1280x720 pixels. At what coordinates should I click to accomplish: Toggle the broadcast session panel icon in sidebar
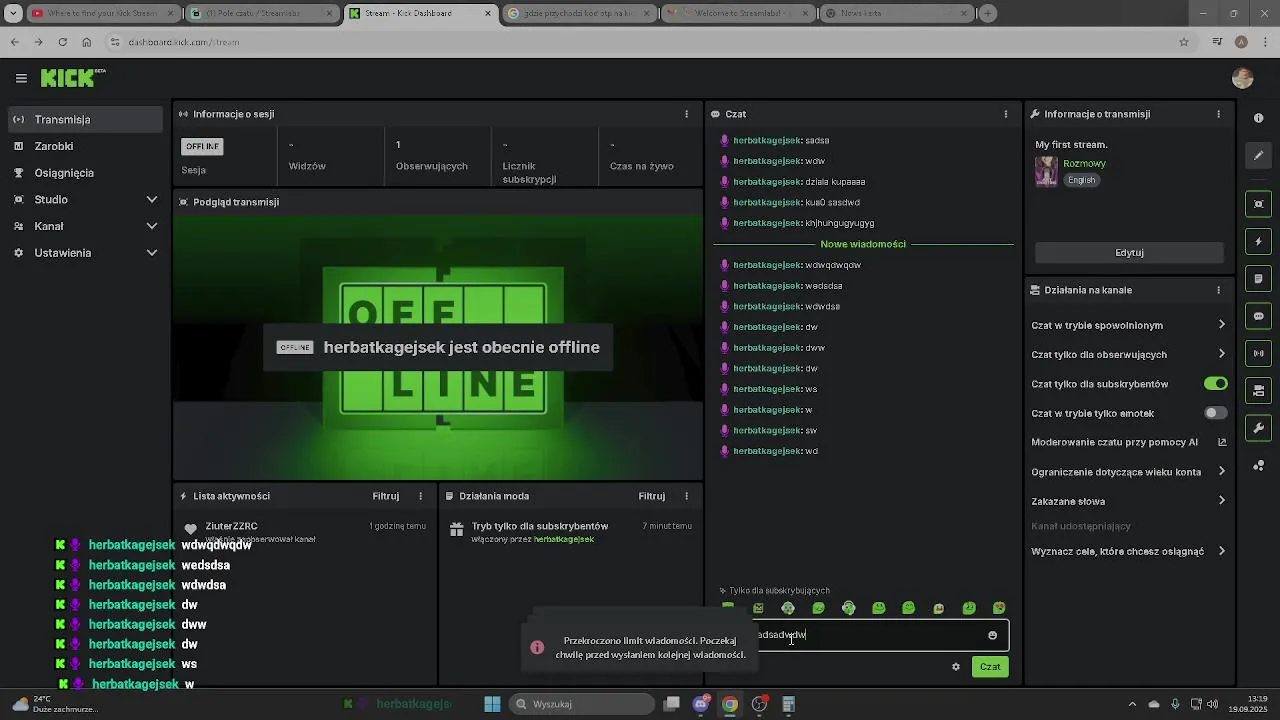(1258, 353)
